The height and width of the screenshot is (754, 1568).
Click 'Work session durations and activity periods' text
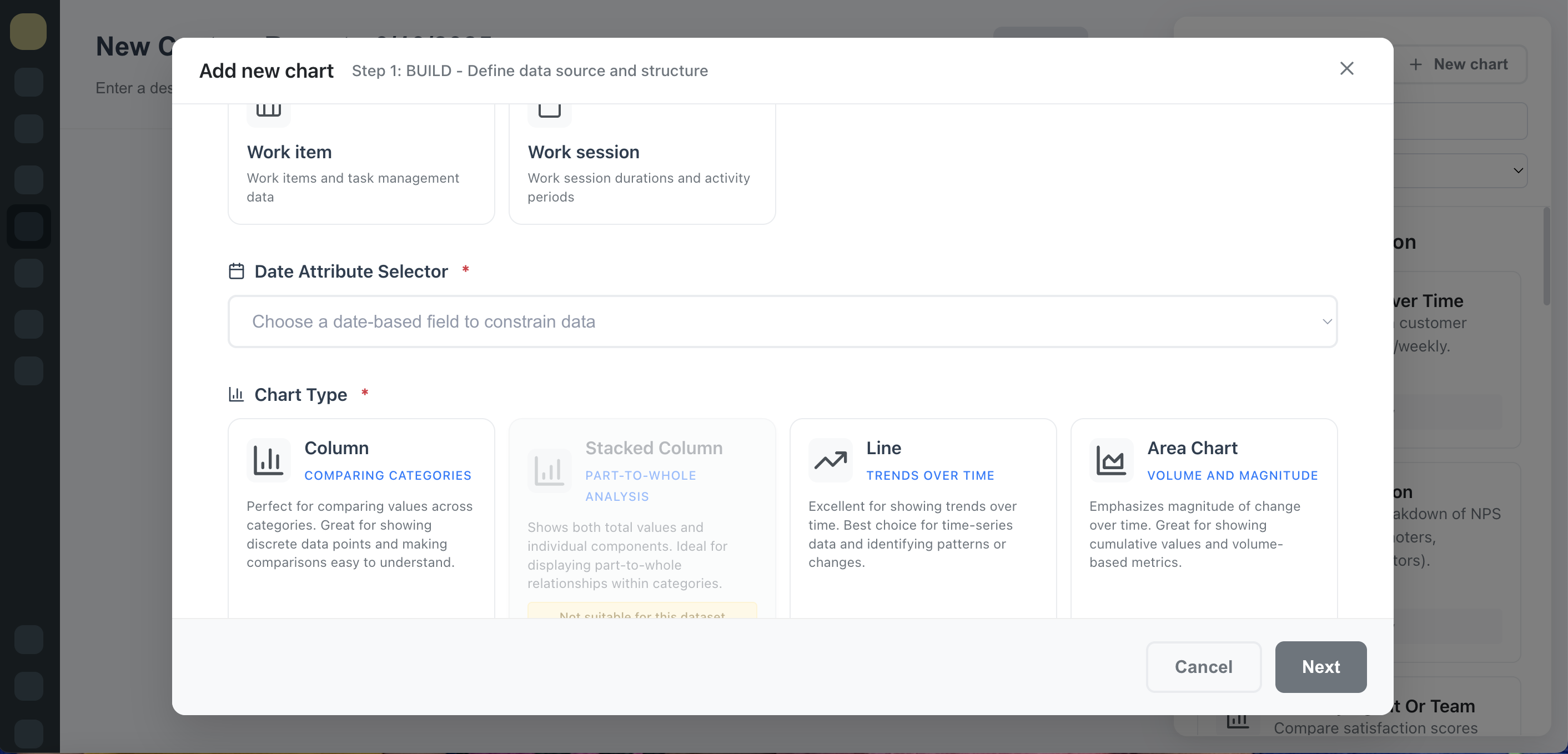pyautogui.click(x=639, y=187)
